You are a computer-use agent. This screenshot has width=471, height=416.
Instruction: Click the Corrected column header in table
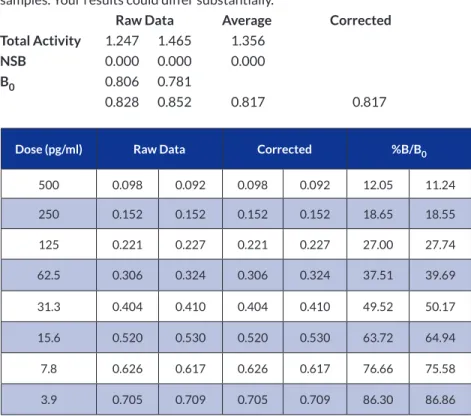click(284, 149)
